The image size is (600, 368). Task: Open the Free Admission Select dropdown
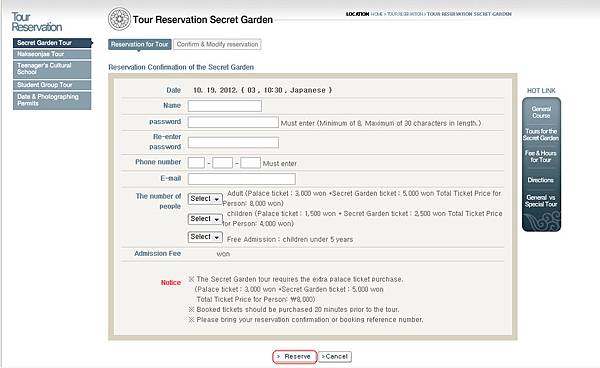[x=205, y=237]
